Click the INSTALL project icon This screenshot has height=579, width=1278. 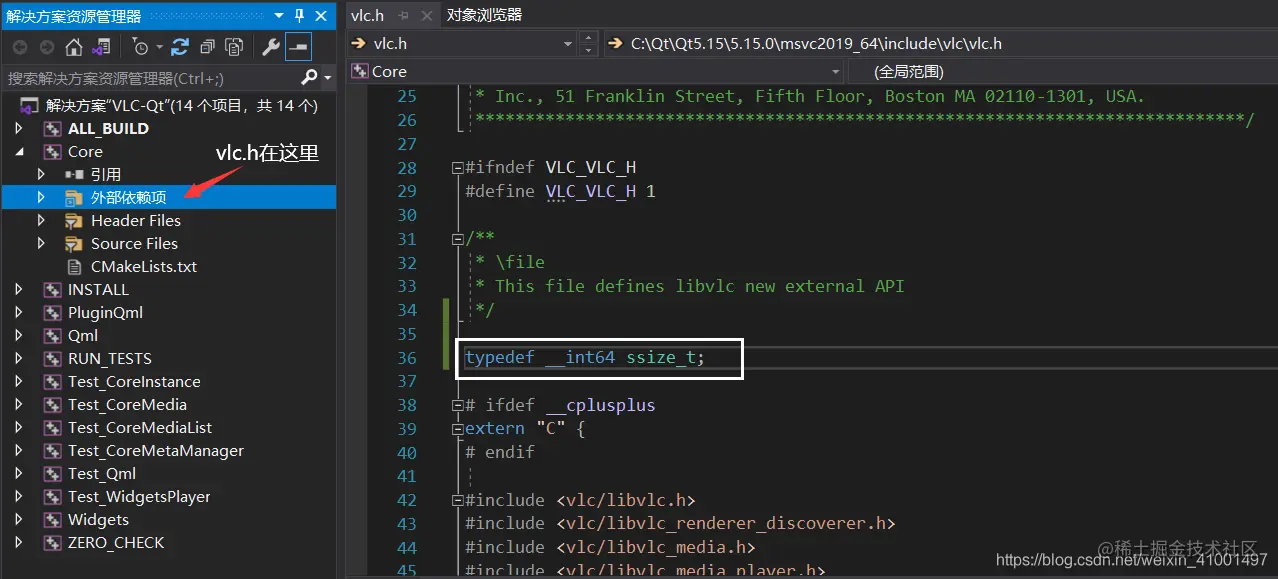(52, 290)
